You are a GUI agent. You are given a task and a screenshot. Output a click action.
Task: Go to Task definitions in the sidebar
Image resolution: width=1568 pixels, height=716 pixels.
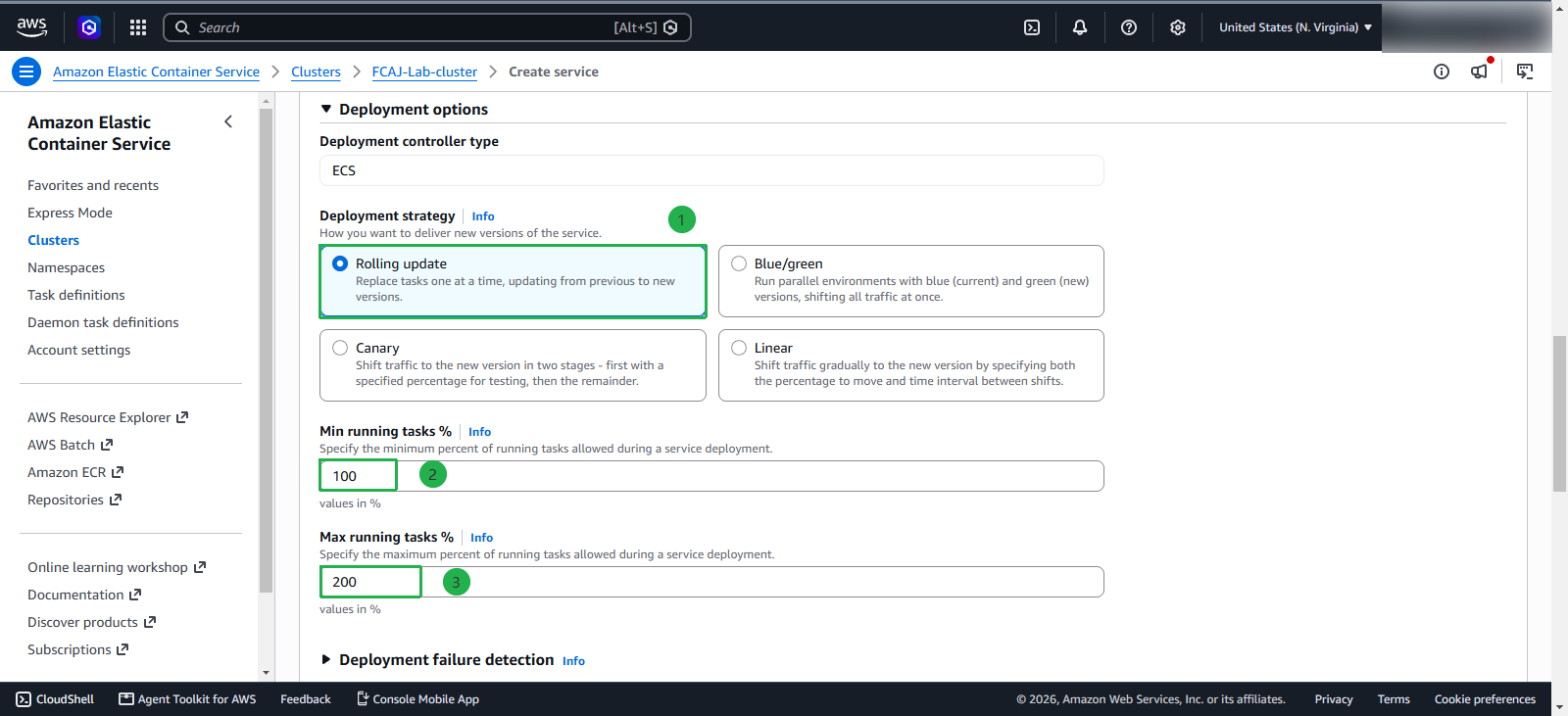click(76, 295)
